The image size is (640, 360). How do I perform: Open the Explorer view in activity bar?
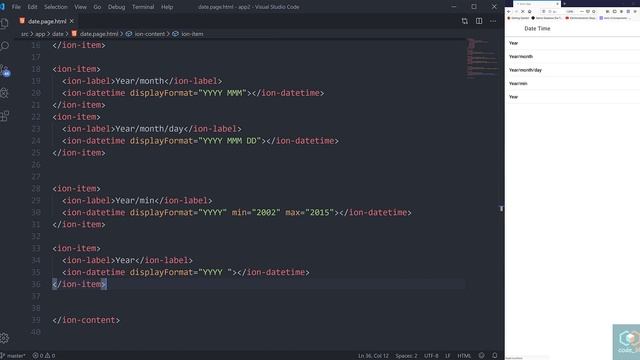(4, 24)
